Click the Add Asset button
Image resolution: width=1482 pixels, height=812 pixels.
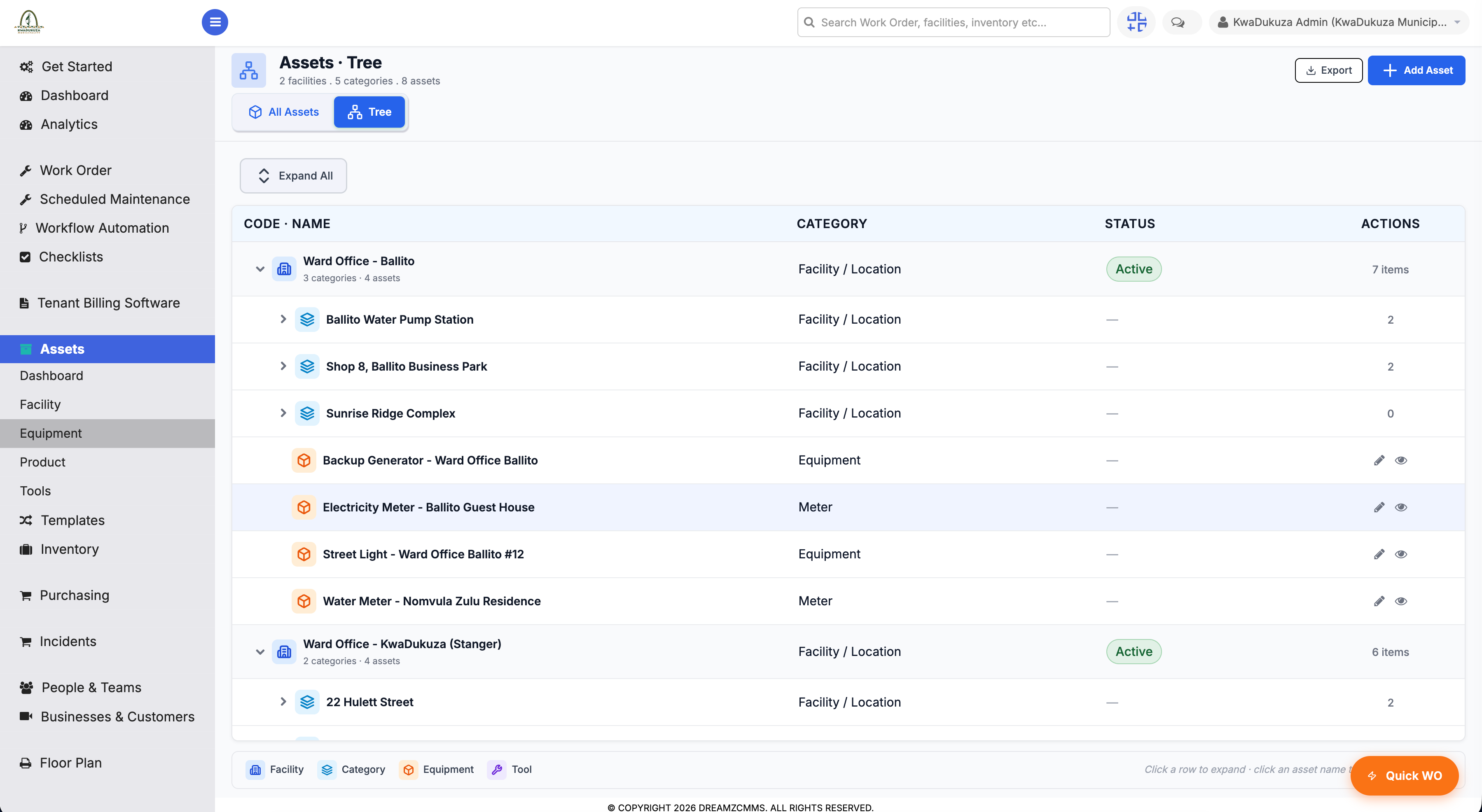(x=1417, y=70)
